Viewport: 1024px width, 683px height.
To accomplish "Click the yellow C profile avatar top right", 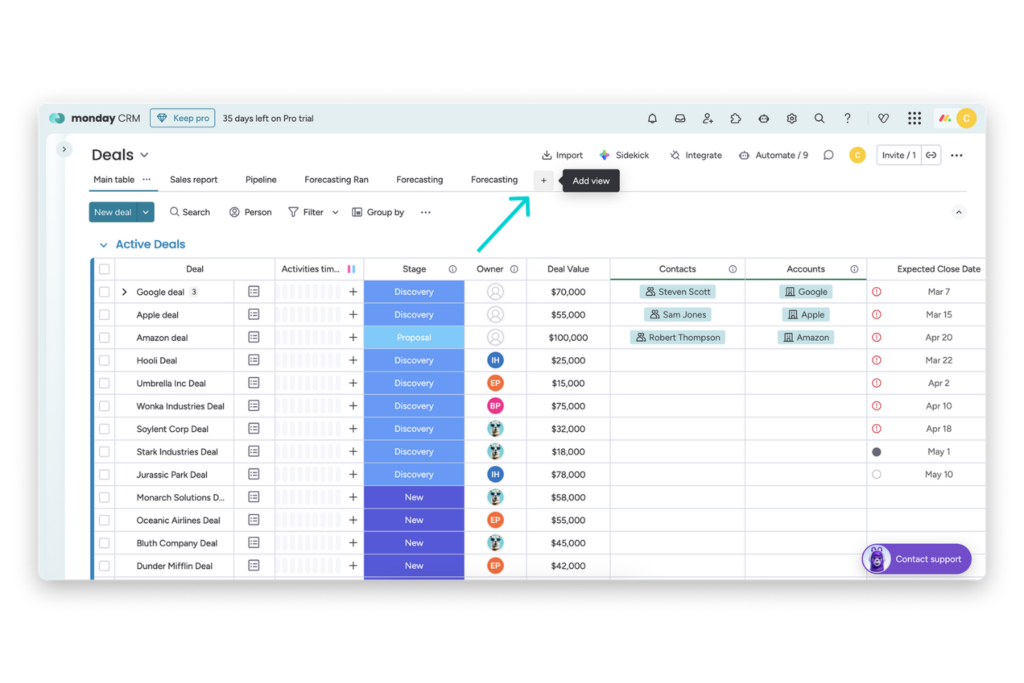I will click(x=966, y=118).
